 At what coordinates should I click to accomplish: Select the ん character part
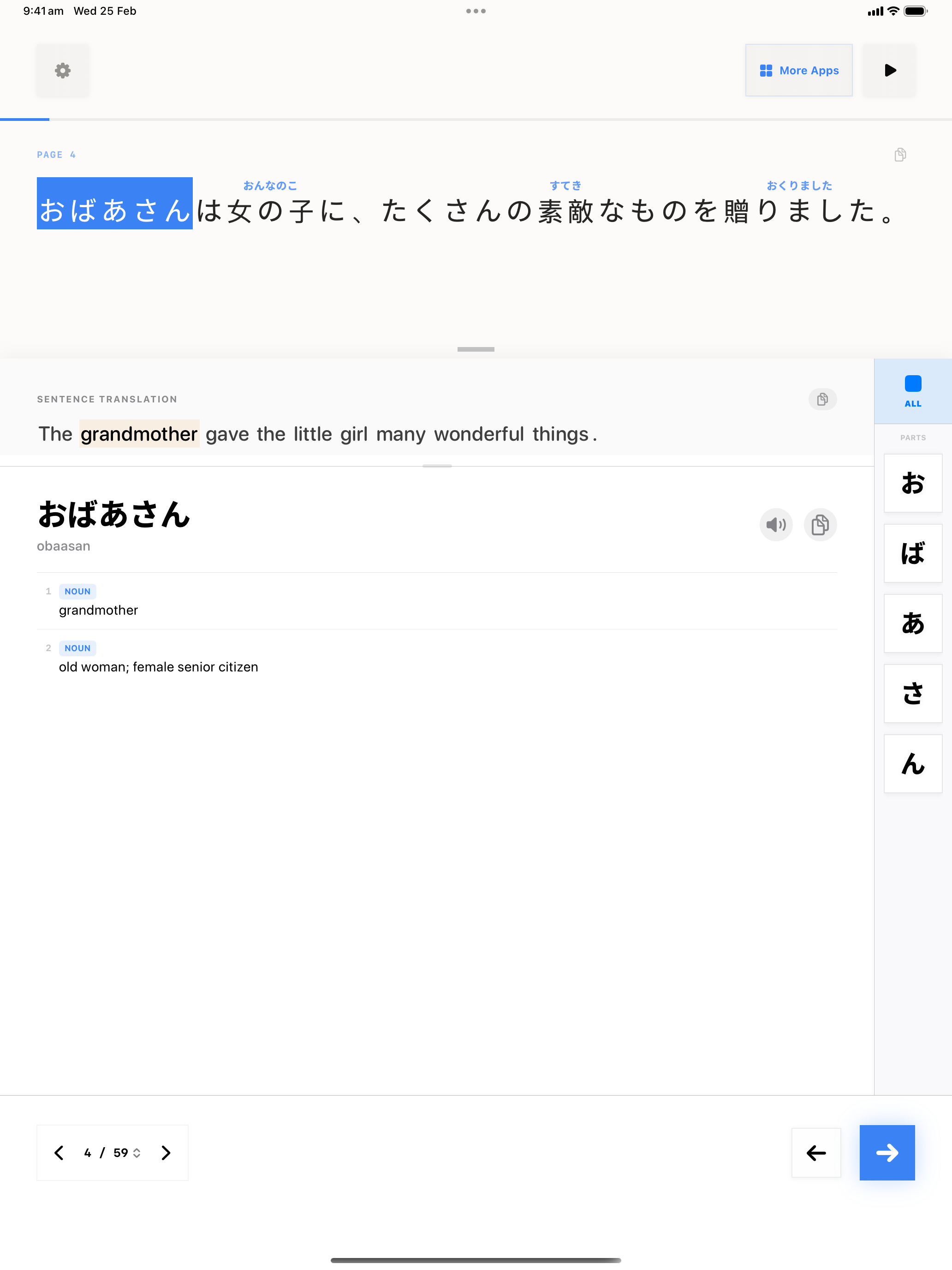(912, 763)
